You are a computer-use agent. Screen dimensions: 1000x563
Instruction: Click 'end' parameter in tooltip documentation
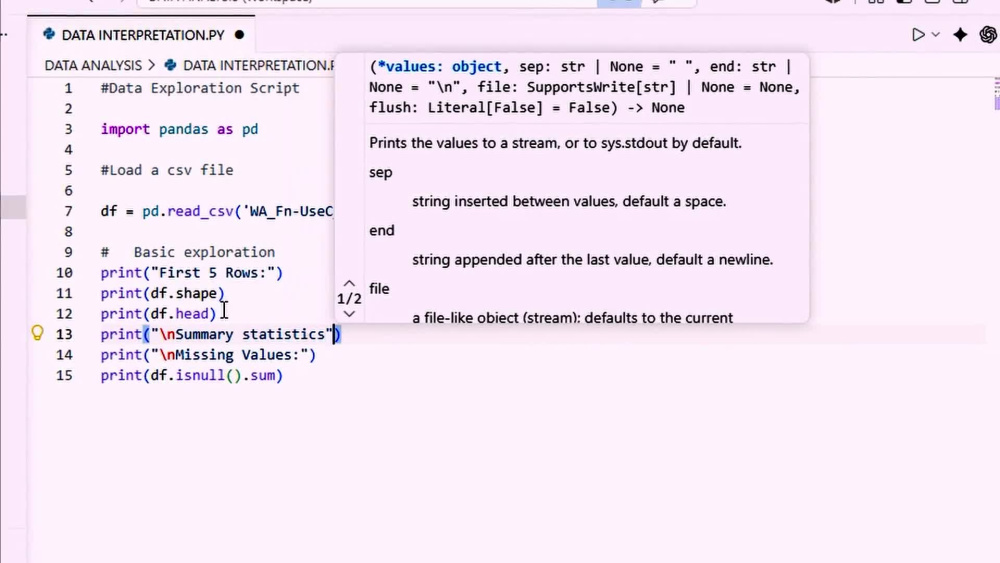pos(381,230)
